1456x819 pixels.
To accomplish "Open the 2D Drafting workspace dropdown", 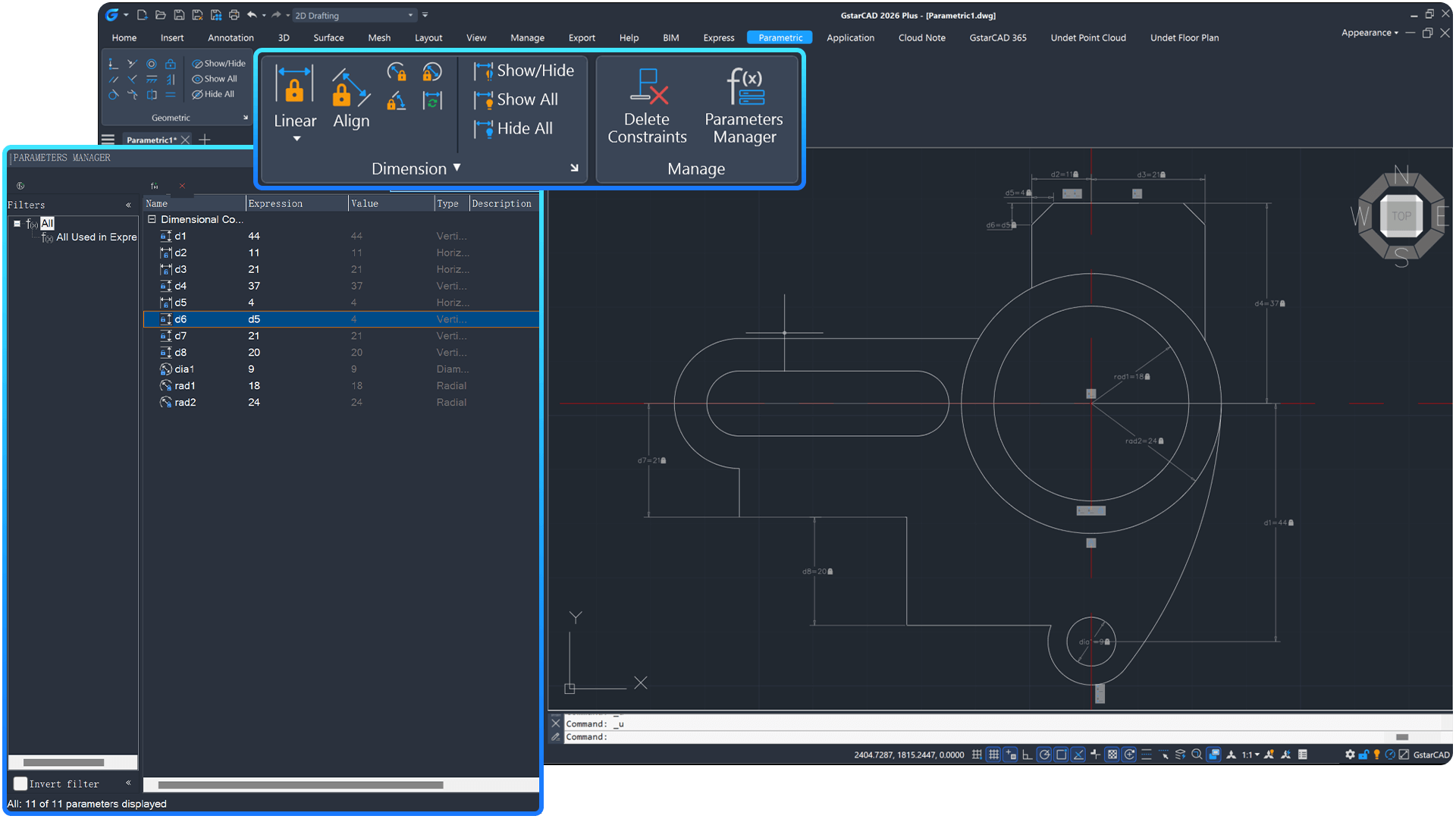I will pos(409,14).
